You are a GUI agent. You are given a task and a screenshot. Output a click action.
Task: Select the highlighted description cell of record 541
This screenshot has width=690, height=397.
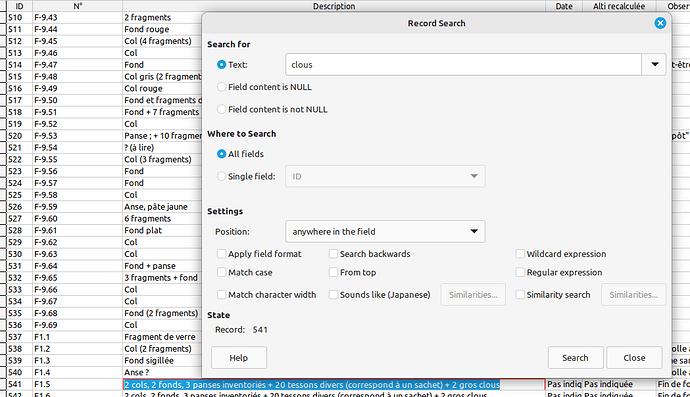coord(334,385)
